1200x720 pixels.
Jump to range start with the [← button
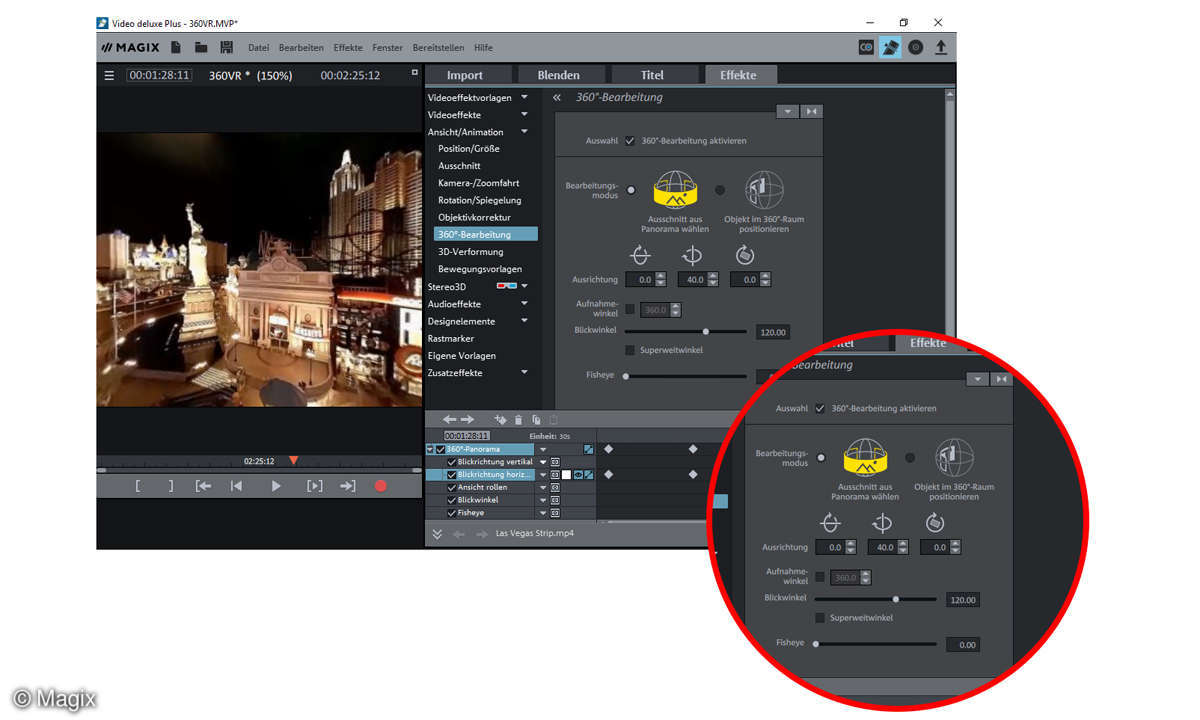203,486
